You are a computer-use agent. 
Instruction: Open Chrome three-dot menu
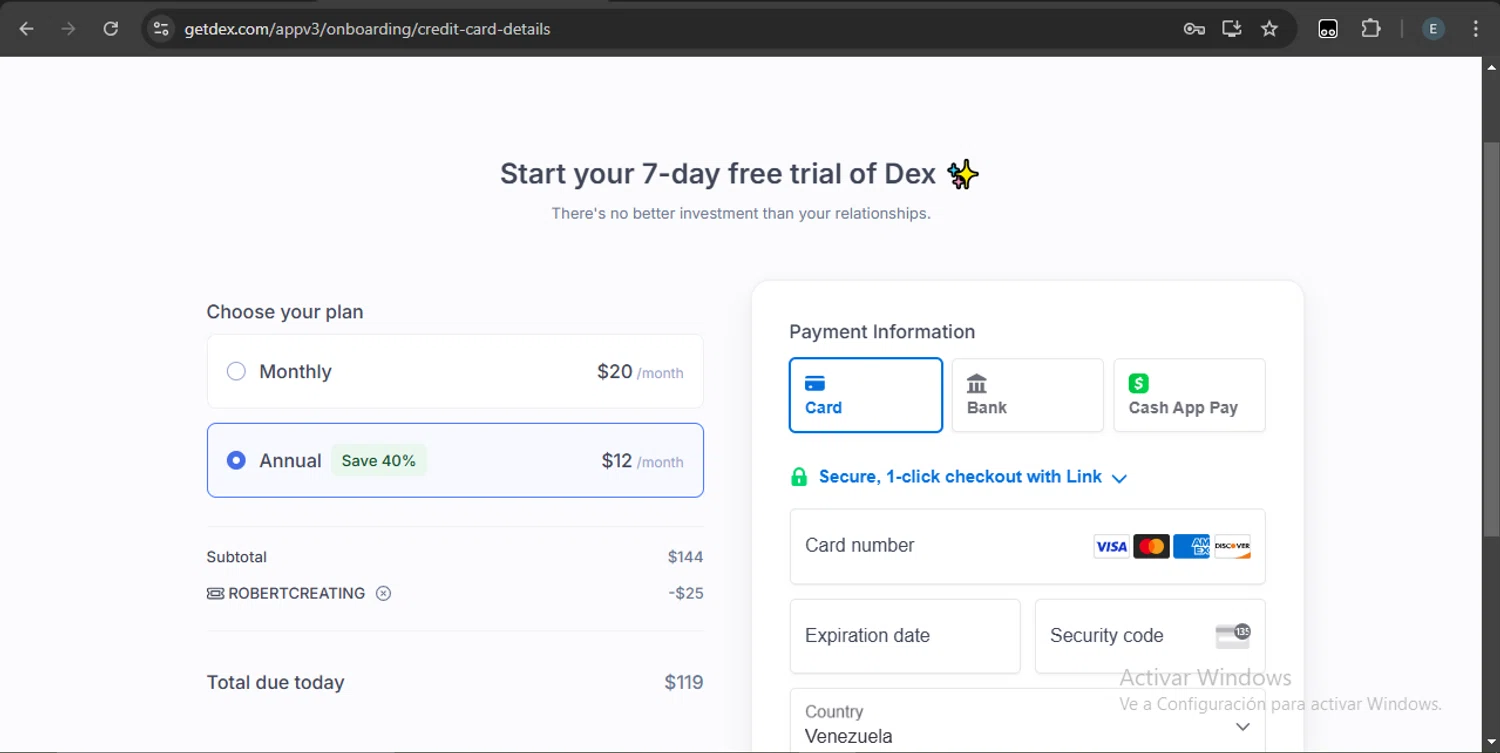(x=1476, y=29)
